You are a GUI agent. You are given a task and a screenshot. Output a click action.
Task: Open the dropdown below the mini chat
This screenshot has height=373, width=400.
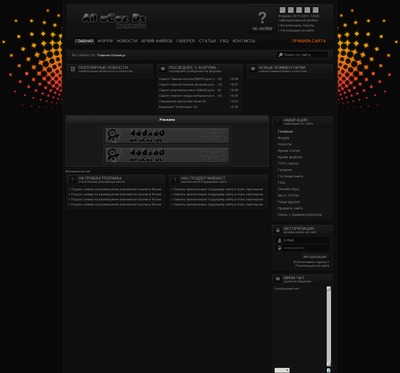(x=282, y=370)
